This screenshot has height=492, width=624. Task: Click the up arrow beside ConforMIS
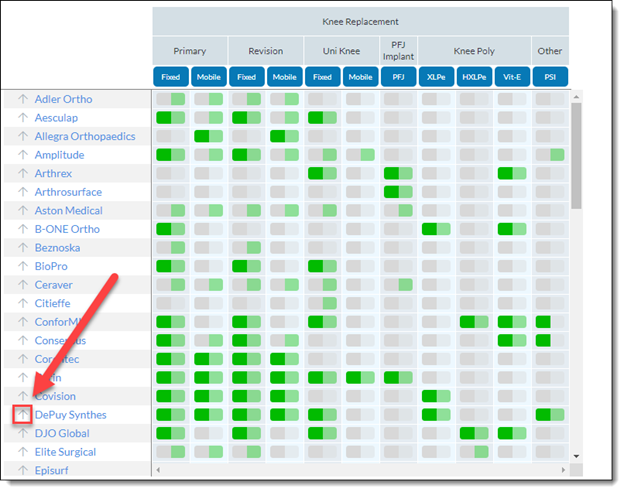click(x=23, y=322)
